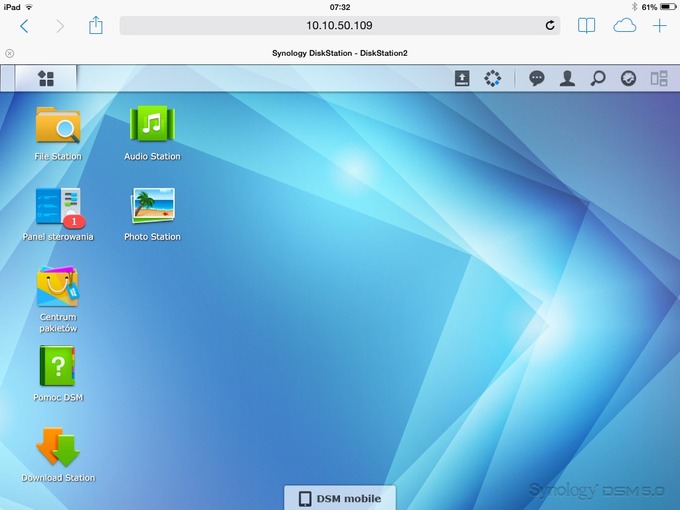The width and height of the screenshot is (680, 510).
Task: Click the spinning background tasks icon
Action: click(492, 78)
